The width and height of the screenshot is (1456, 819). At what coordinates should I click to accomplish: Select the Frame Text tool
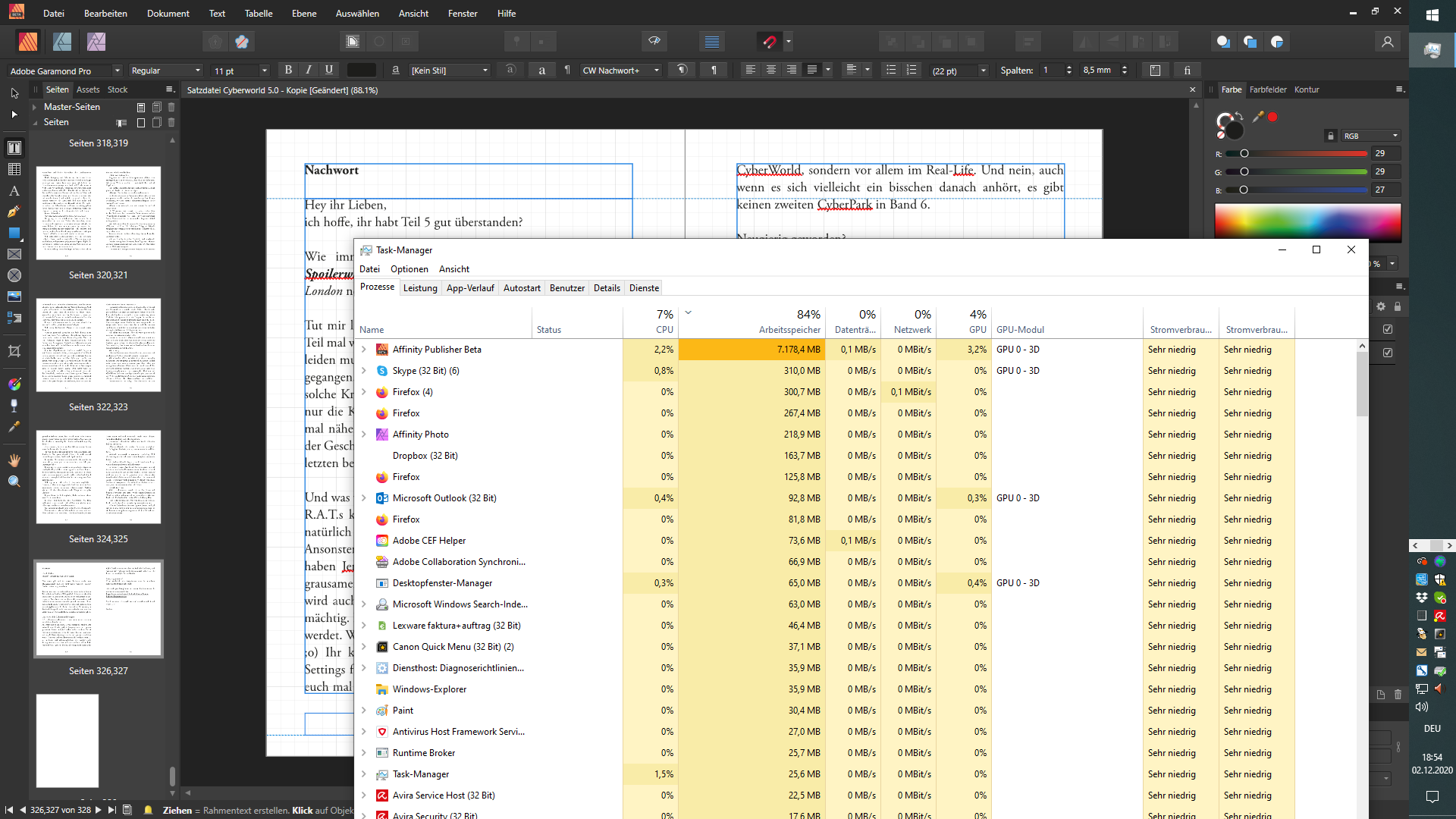pos(14,148)
